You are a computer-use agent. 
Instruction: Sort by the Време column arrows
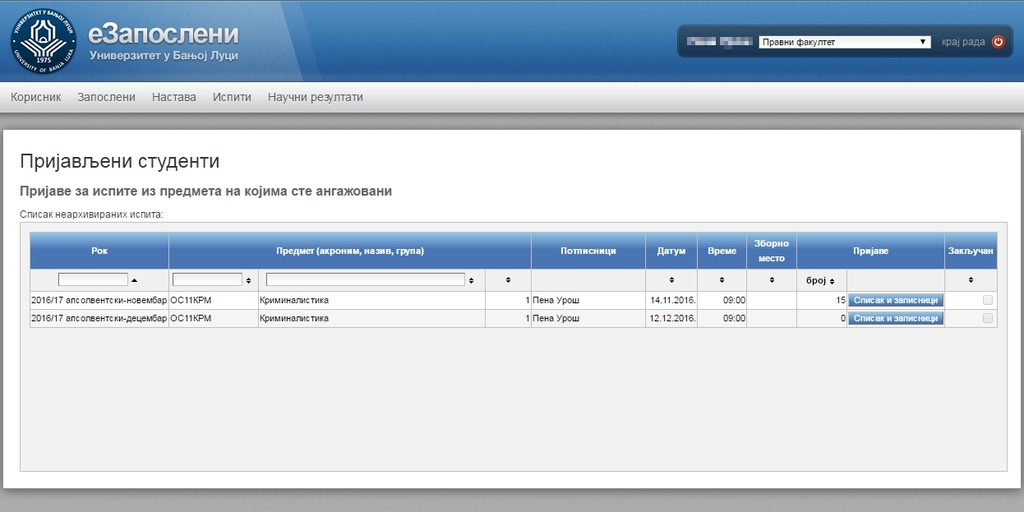pos(721,280)
